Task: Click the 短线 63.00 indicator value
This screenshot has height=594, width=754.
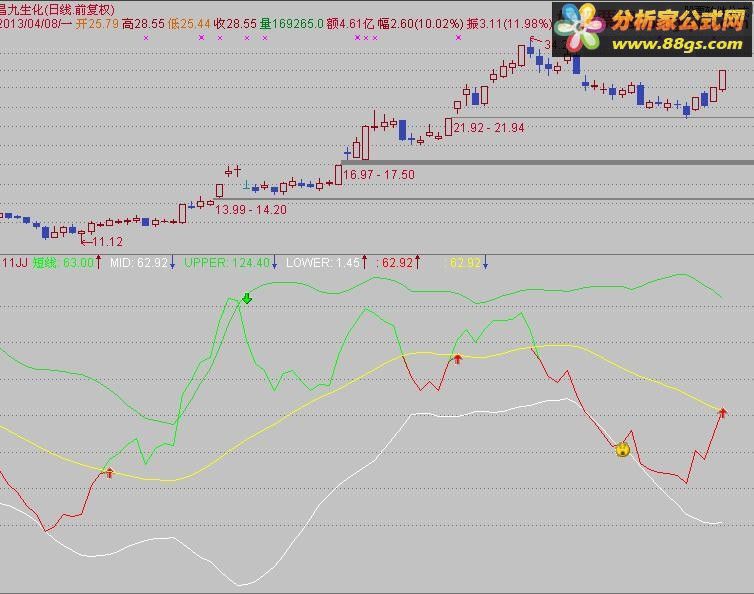Action: 63,263
